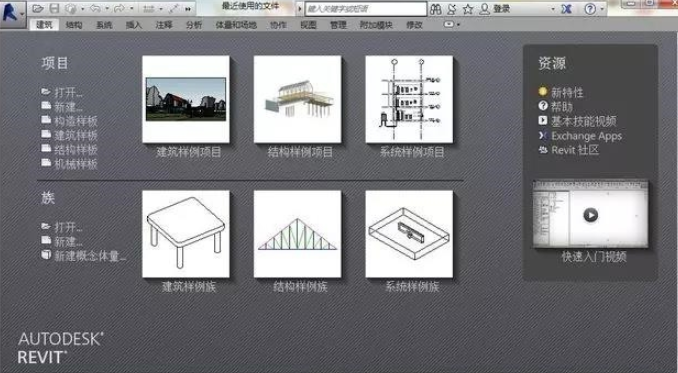Image resolution: width=678 pixels, height=373 pixels.
Task: Open the 建筑样例族 table thumbnail
Action: (x=186, y=234)
